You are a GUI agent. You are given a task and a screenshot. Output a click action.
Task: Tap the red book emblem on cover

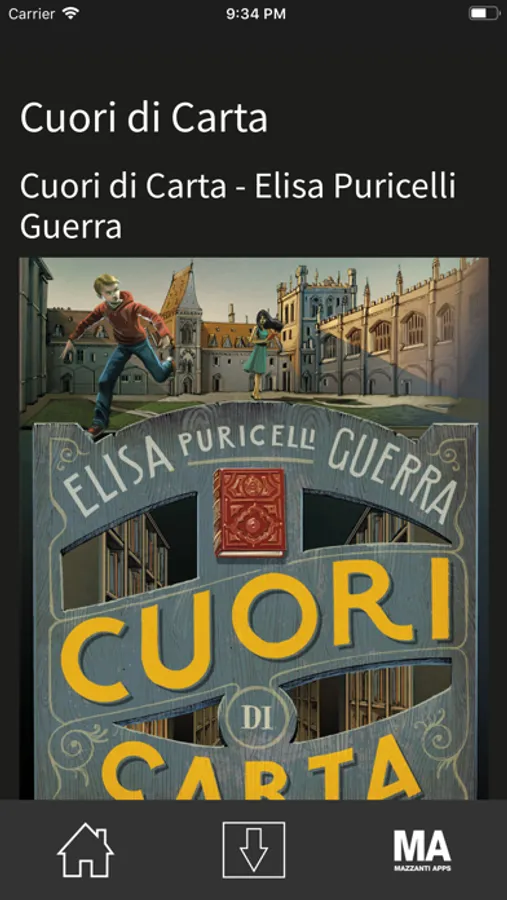[x=250, y=513]
